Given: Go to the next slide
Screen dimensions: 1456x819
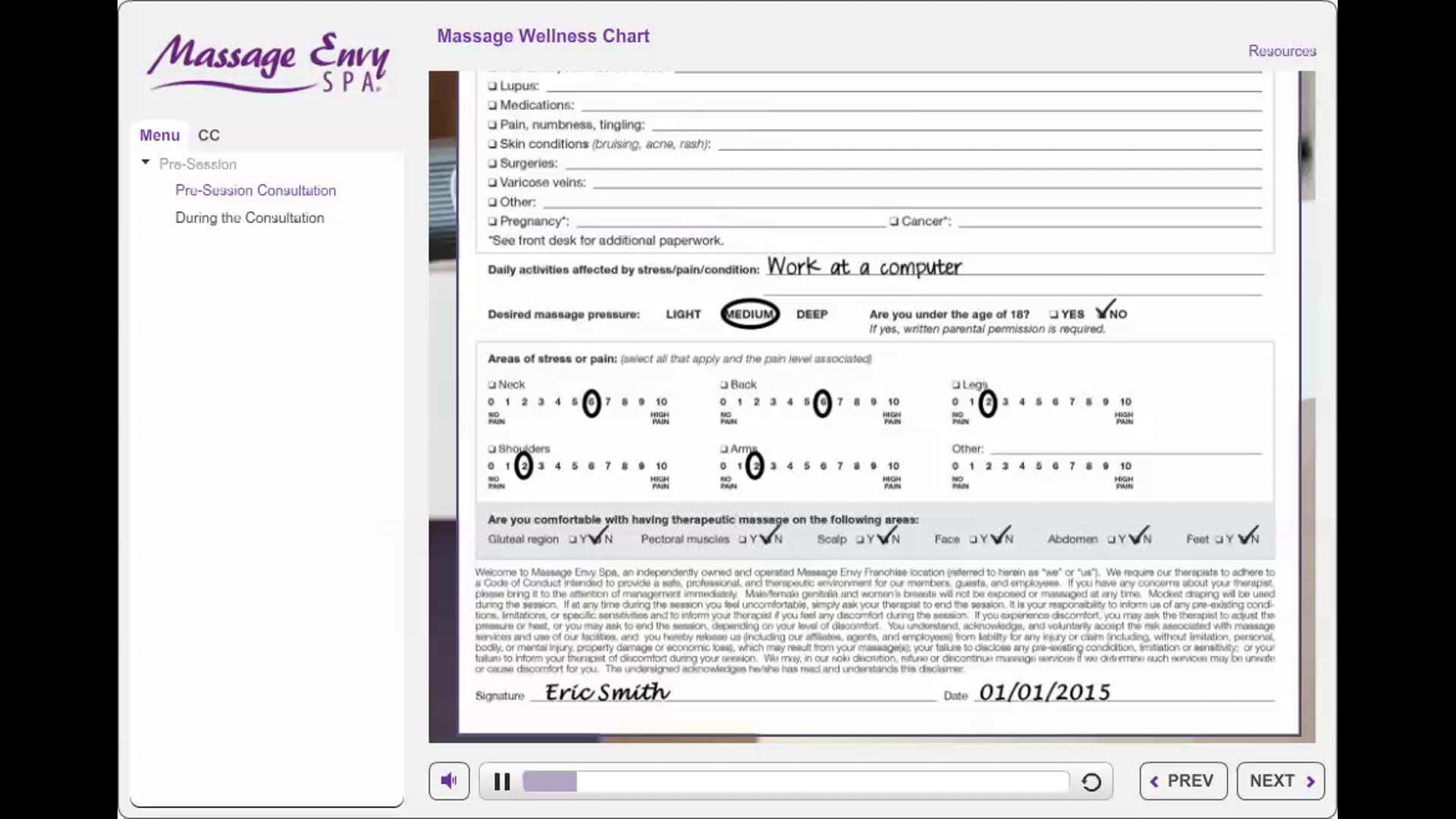Looking at the screenshot, I should pos(1280,781).
